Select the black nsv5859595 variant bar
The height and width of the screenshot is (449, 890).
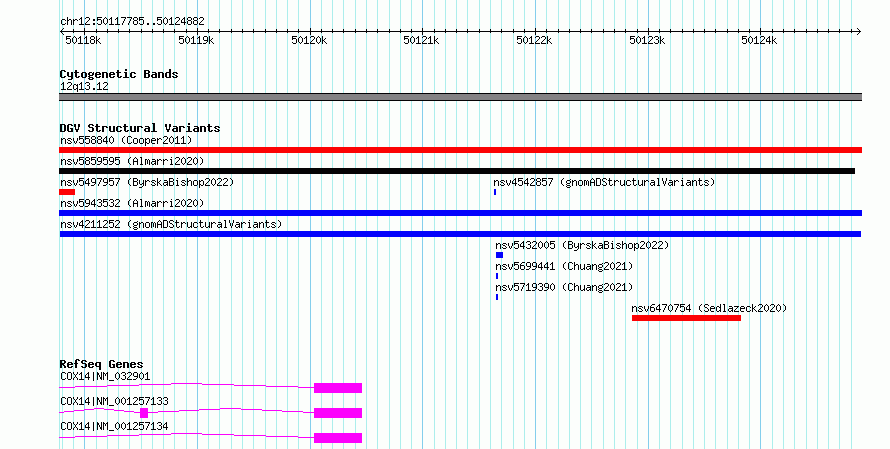tap(457, 171)
